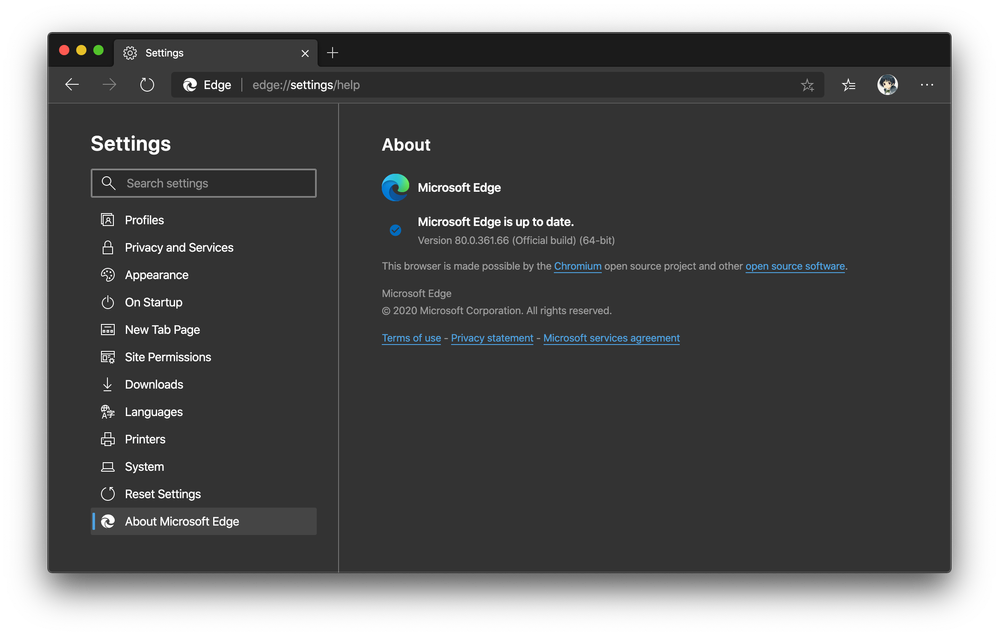
Task: Select About Microsoft Edge in sidebar
Action: click(204, 521)
